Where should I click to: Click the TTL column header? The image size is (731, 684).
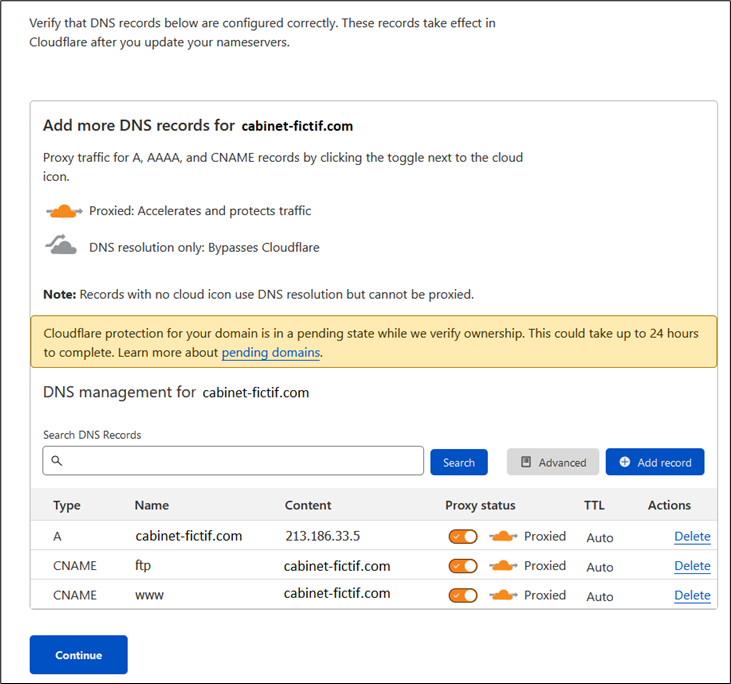point(594,505)
